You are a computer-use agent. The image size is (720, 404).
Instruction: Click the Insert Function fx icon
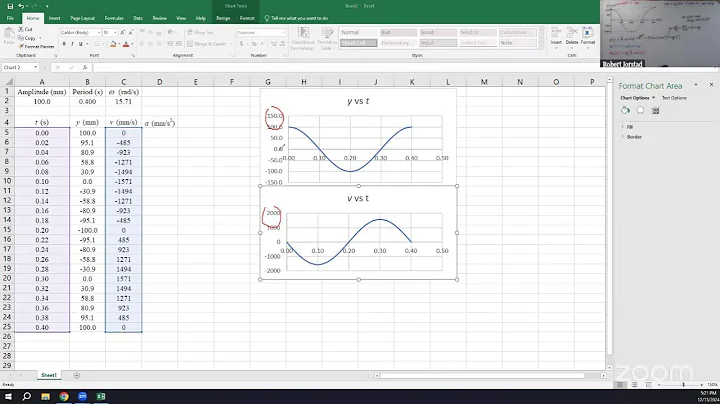pyautogui.click(x=84, y=67)
